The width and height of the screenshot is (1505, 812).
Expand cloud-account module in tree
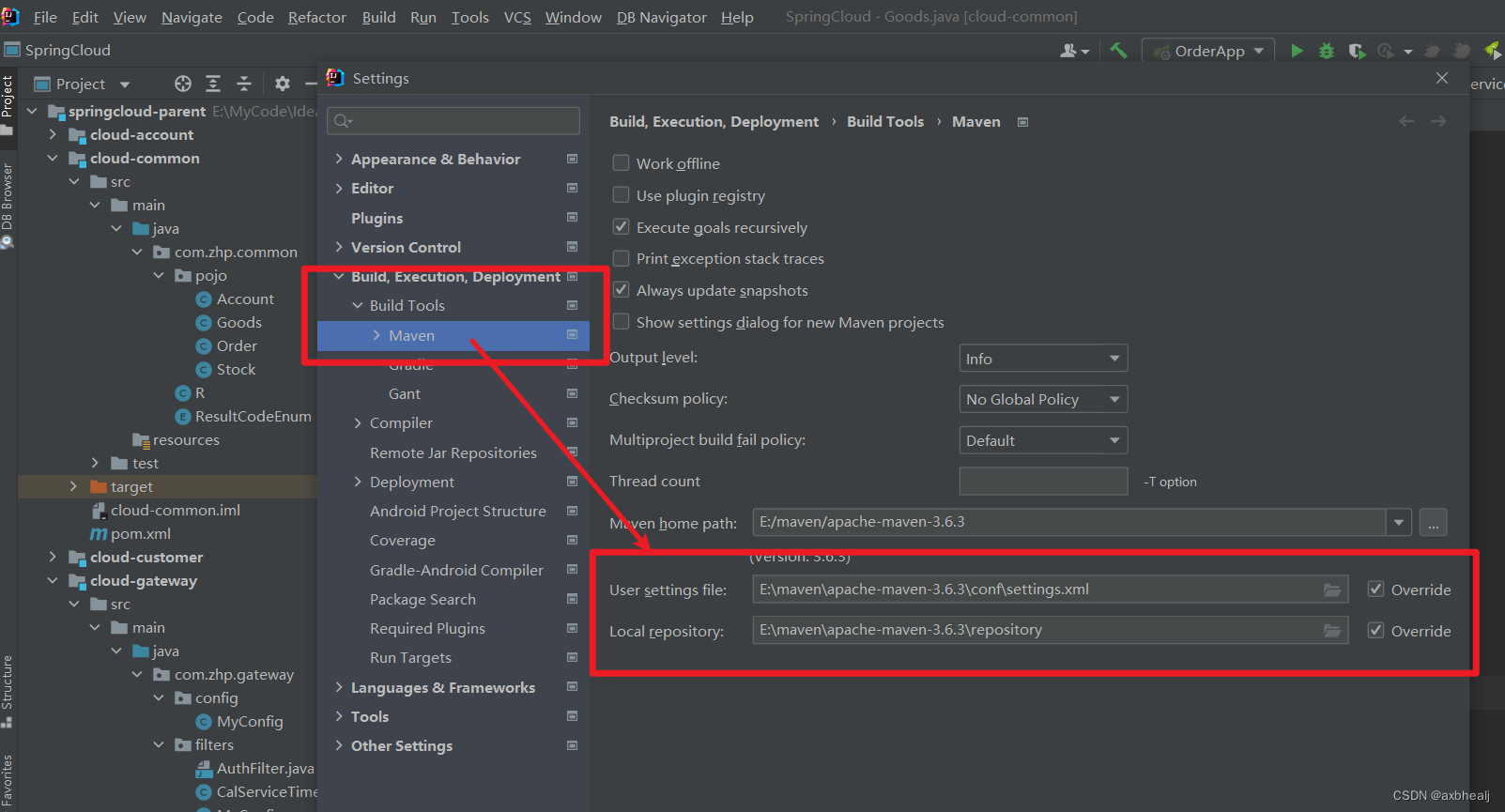pos(53,134)
